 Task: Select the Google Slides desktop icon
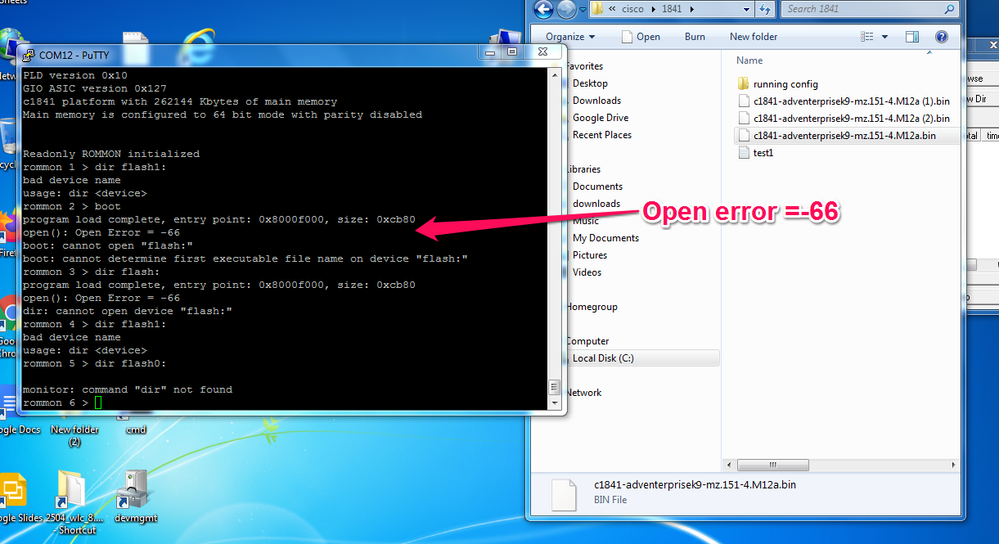tap(18, 498)
